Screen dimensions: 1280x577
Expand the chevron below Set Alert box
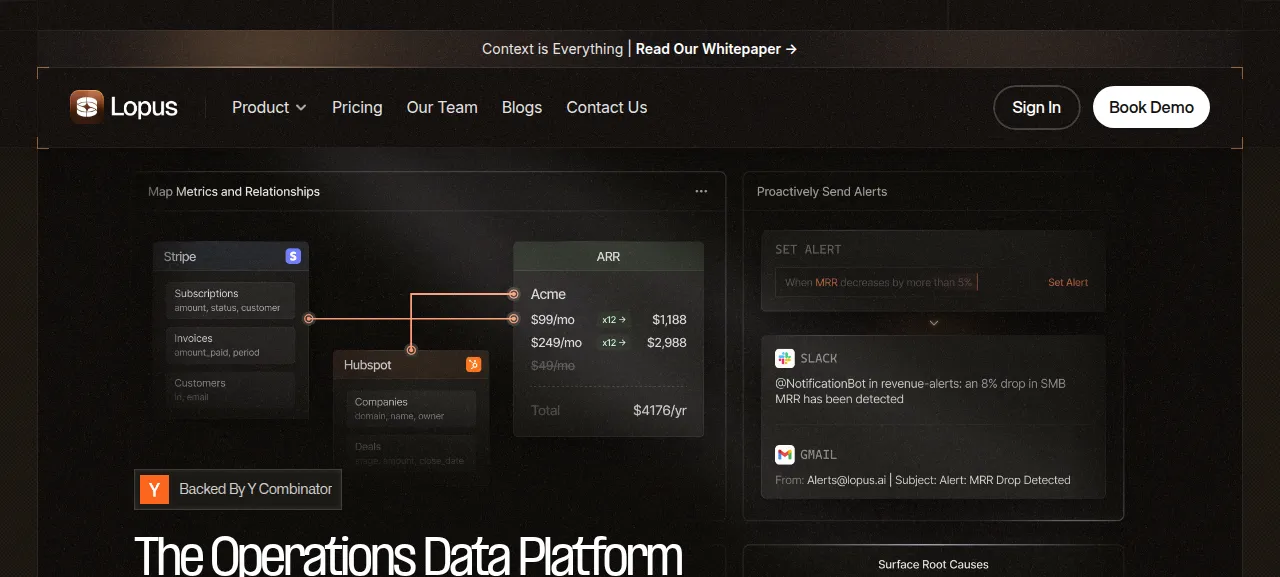[x=934, y=323]
